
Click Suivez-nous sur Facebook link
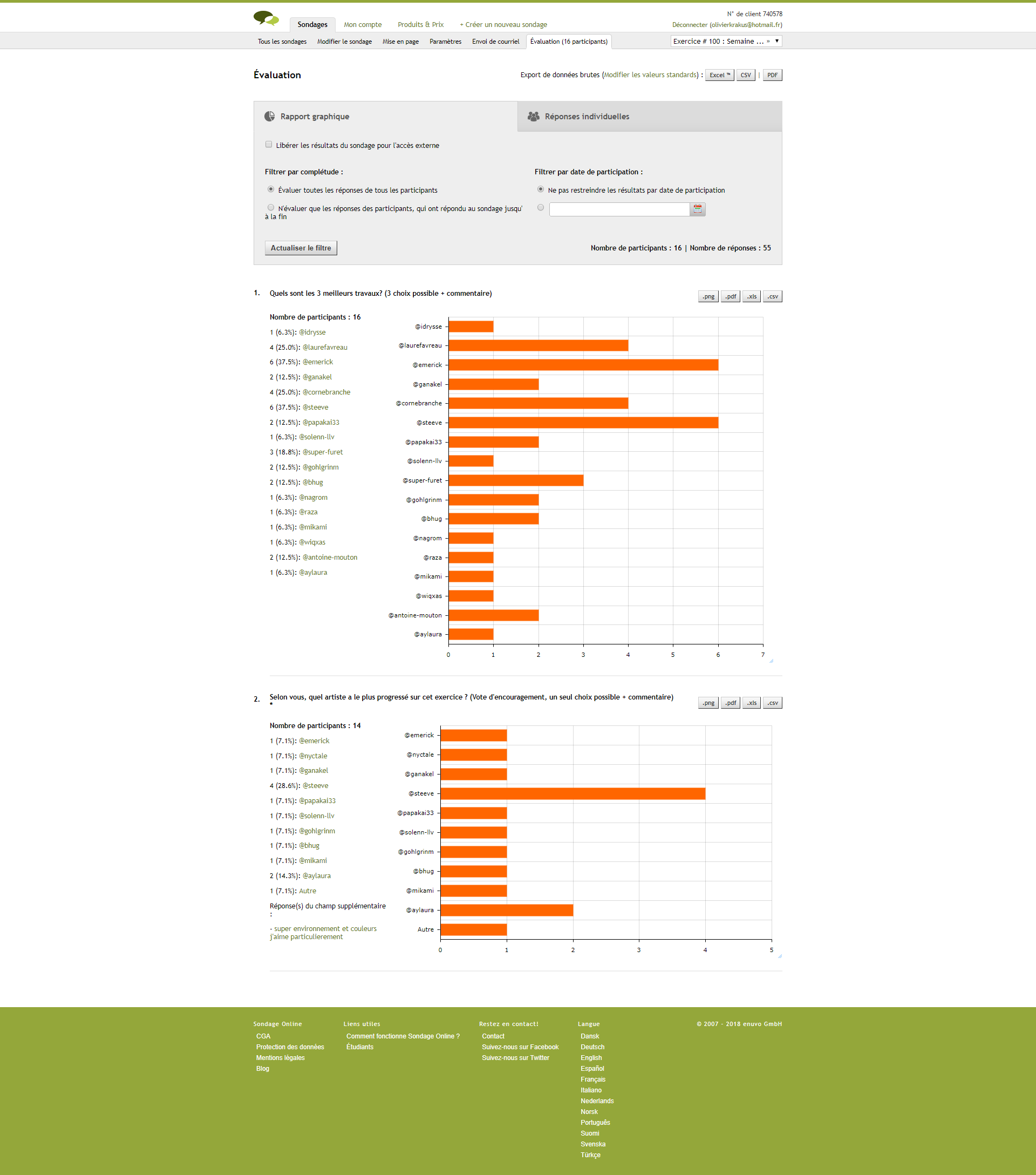520,1048
